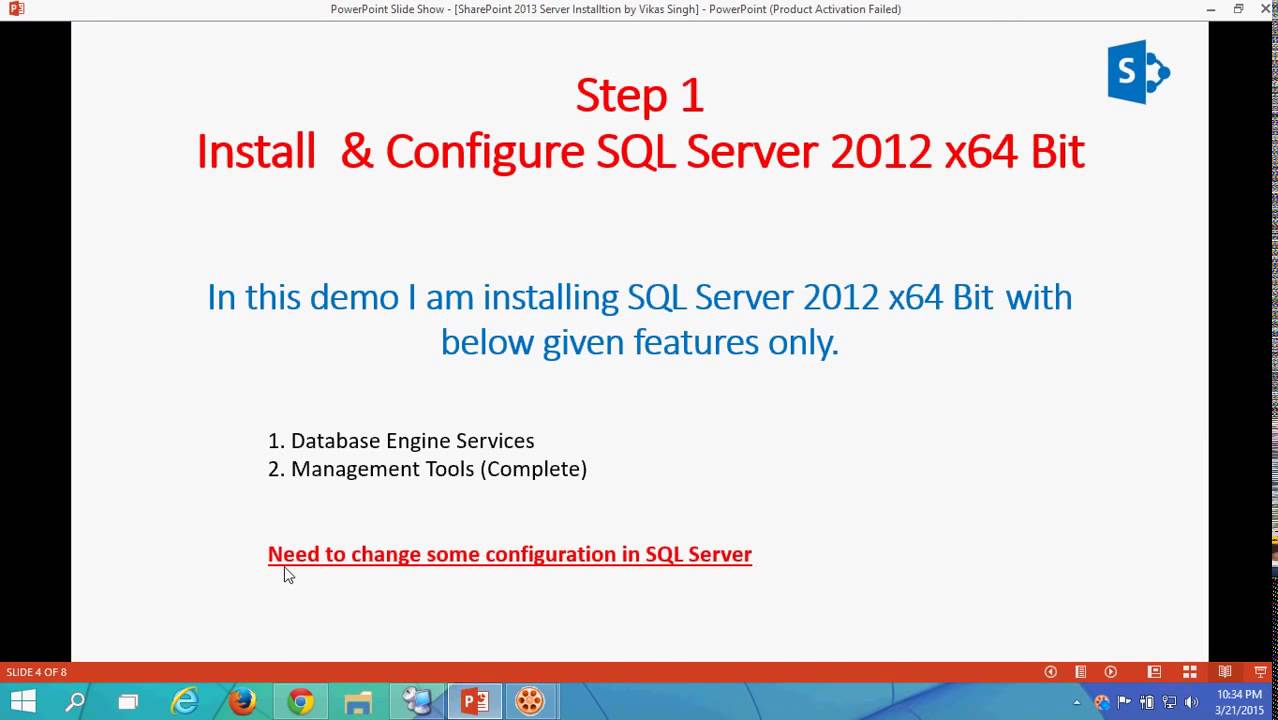Close the PowerPoint slide show window
Image resolution: width=1278 pixels, height=720 pixels.
tap(1267, 9)
